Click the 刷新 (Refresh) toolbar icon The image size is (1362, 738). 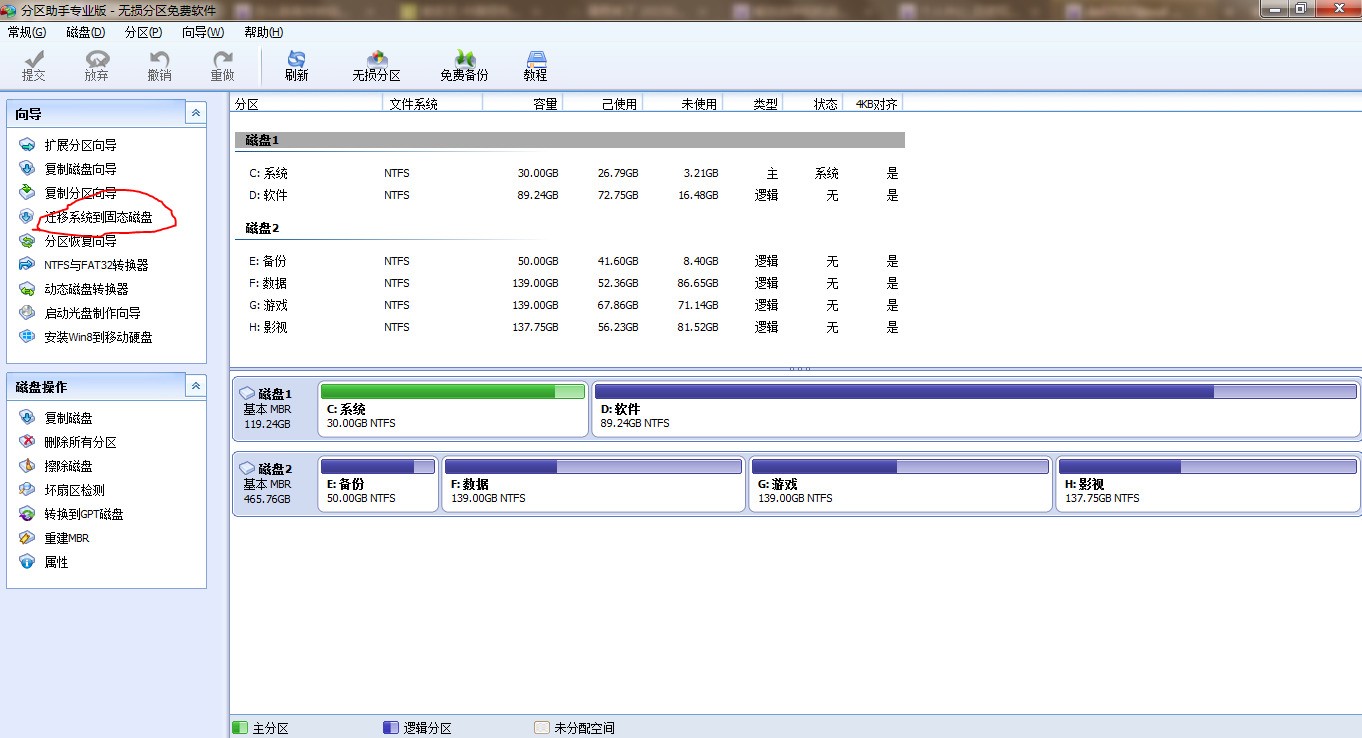[x=296, y=66]
